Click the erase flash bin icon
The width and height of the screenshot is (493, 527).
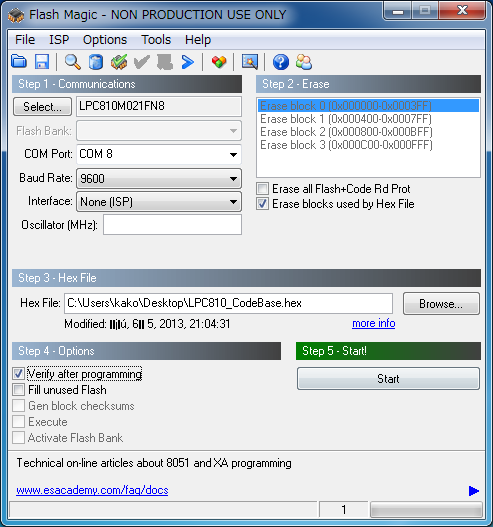[96, 62]
